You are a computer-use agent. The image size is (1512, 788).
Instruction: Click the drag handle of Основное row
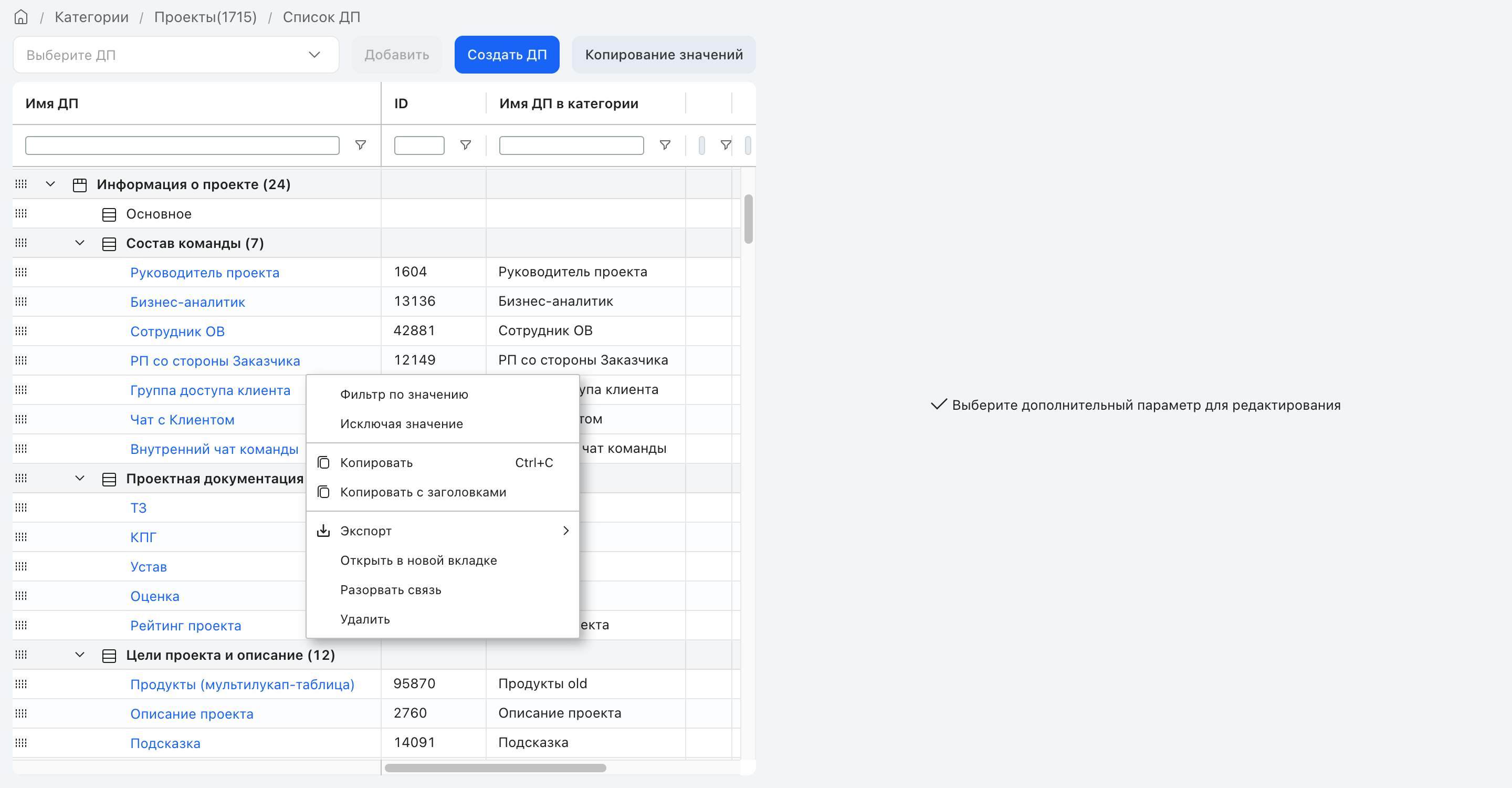pos(21,213)
